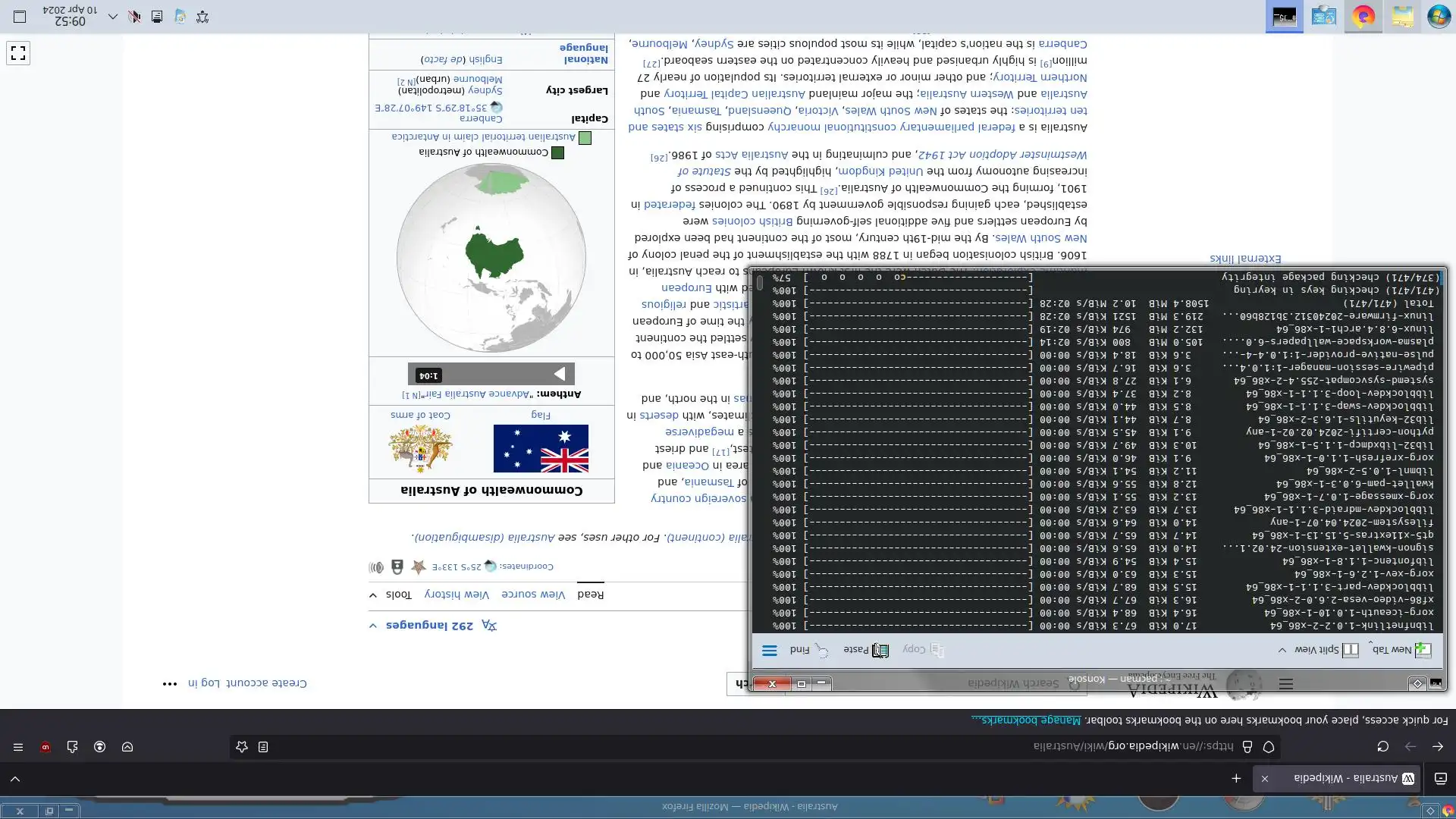The height and width of the screenshot is (819, 1456).
Task: Click the Split View icon in Konsole
Action: point(1351,650)
